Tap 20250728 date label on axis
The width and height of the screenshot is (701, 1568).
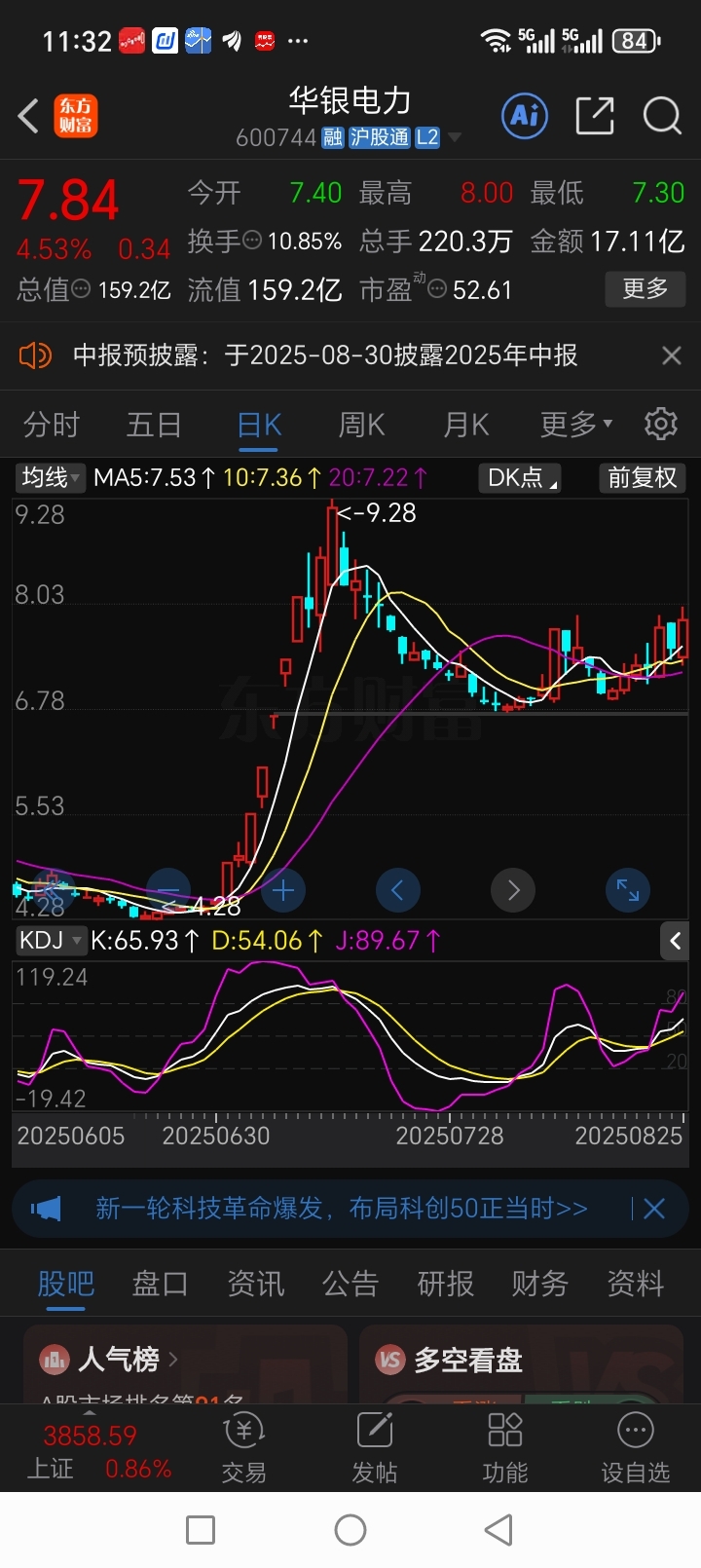[x=450, y=1136]
